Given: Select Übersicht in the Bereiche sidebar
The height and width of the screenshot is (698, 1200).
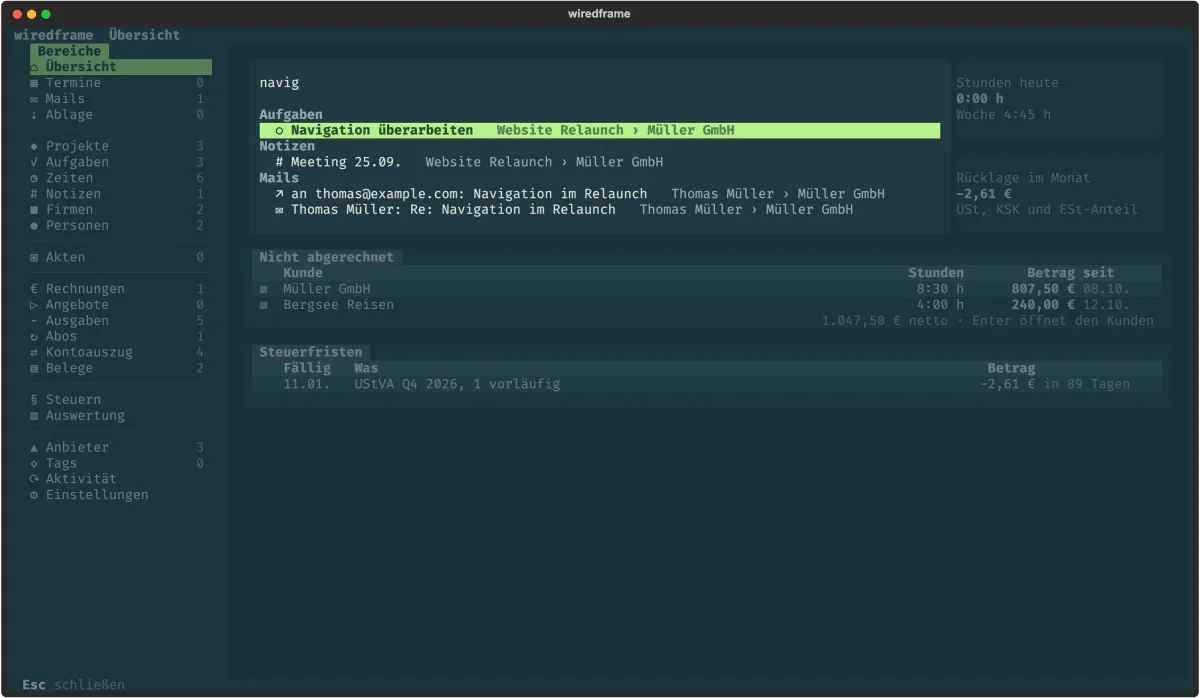Looking at the screenshot, I should pyautogui.click(x=120, y=67).
